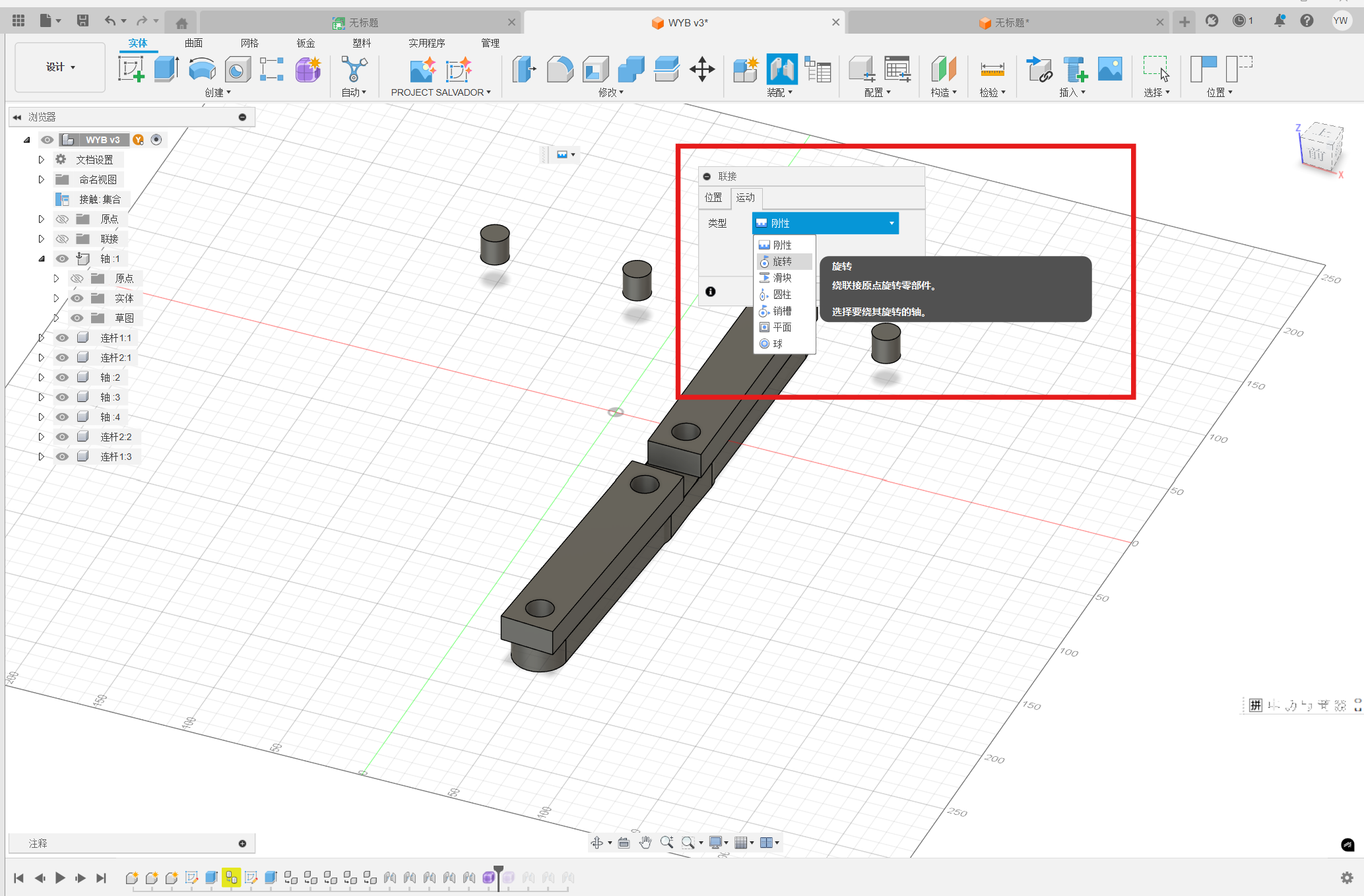Click the New Component icon
This screenshot has height=896, width=1364.
(x=746, y=69)
